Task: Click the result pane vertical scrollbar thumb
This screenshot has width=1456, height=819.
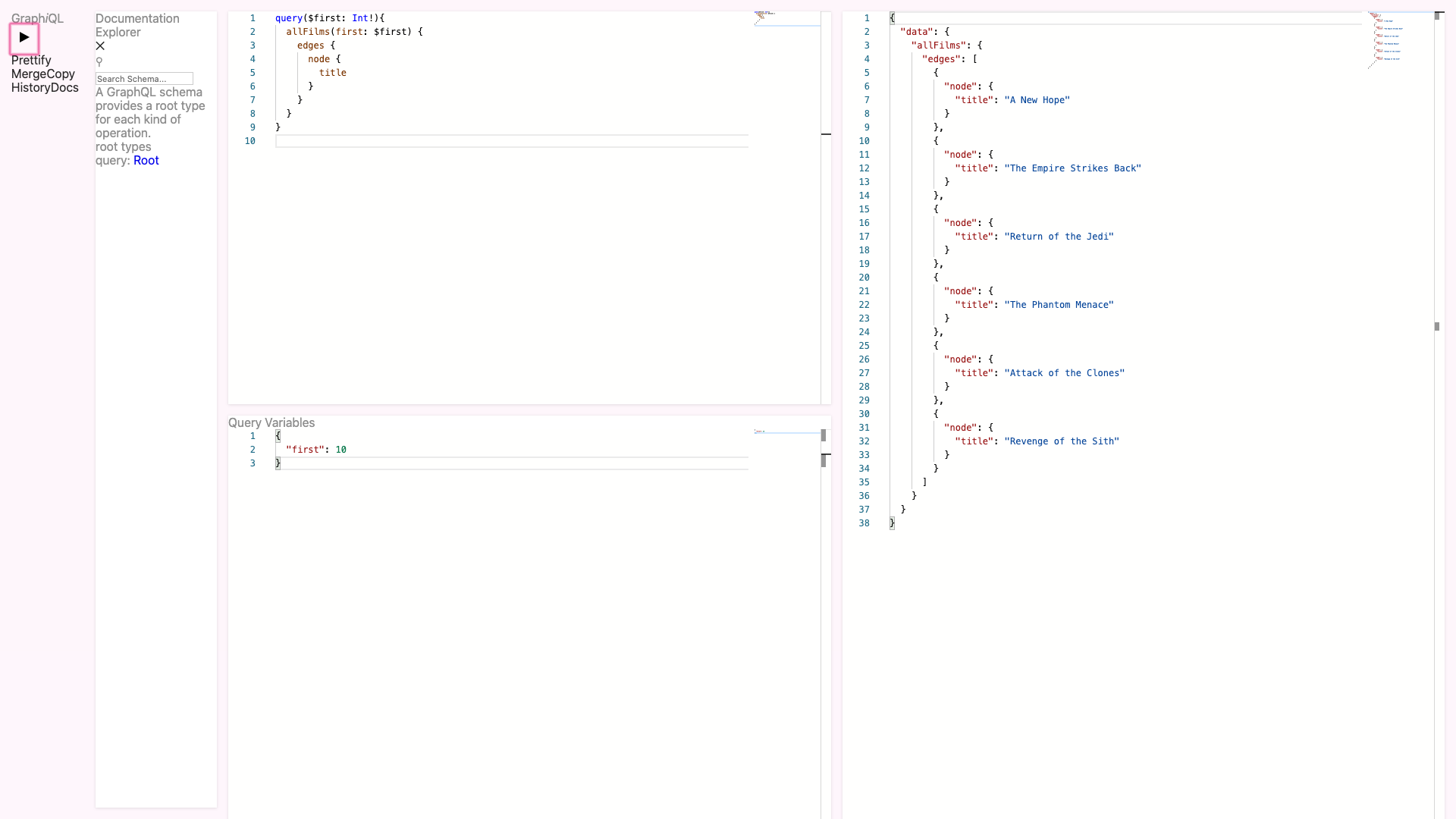Action: tap(1436, 327)
